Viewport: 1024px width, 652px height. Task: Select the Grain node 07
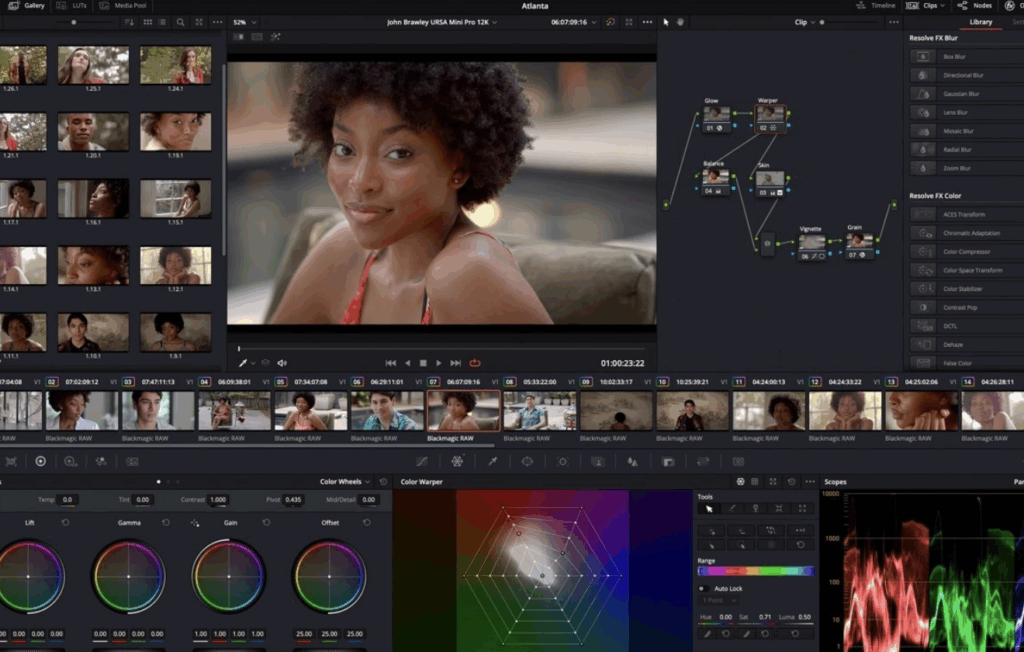tap(859, 245)
